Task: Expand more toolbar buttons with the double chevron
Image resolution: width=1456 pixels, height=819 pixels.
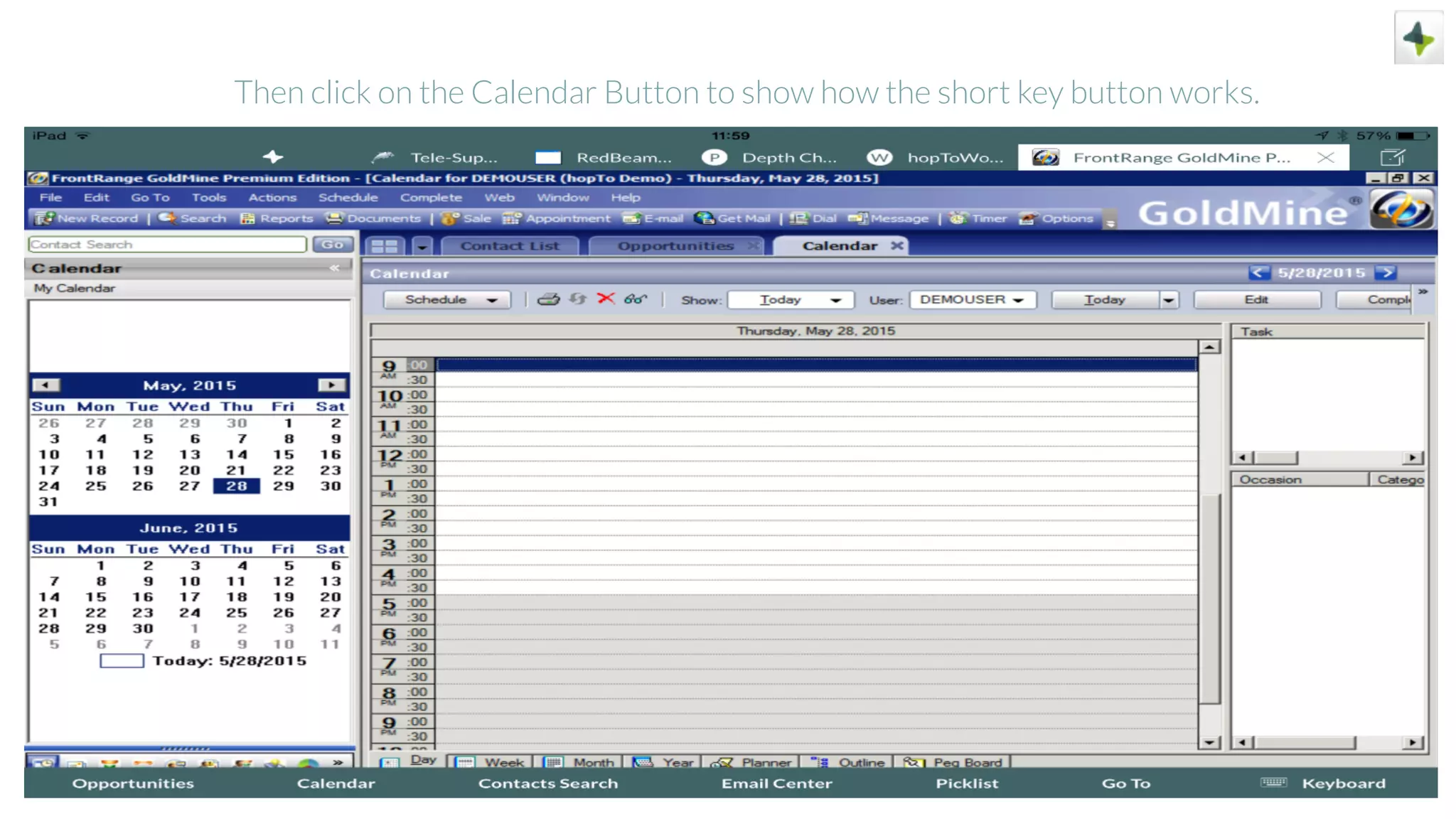Action: point(1423,292)
